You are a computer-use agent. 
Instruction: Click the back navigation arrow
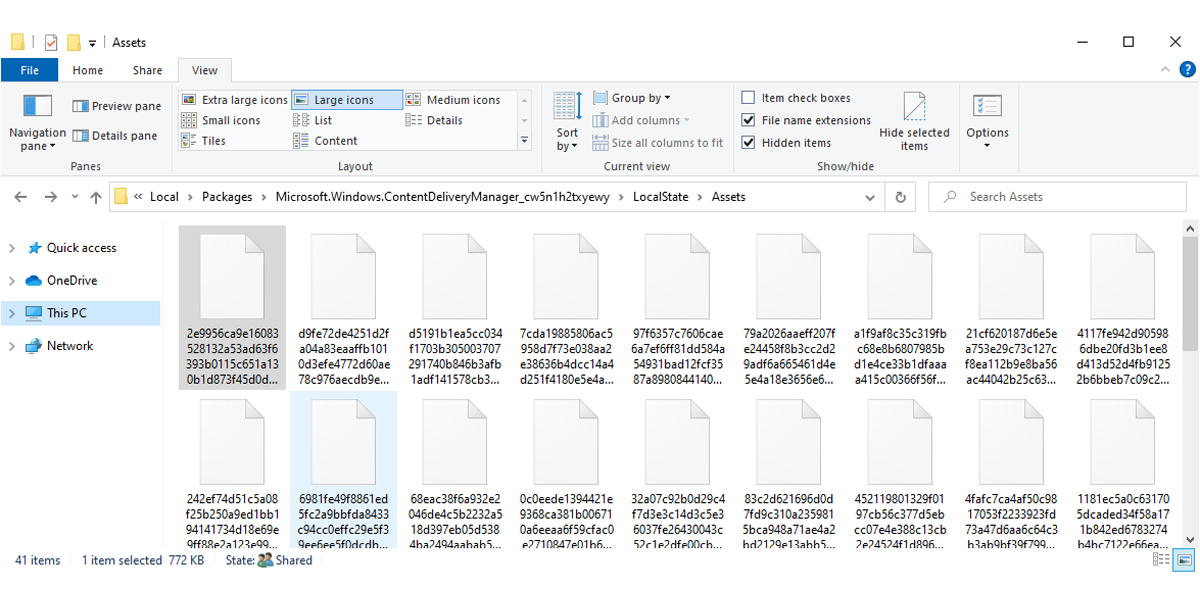pyautogui.click(x=20, y=197)
